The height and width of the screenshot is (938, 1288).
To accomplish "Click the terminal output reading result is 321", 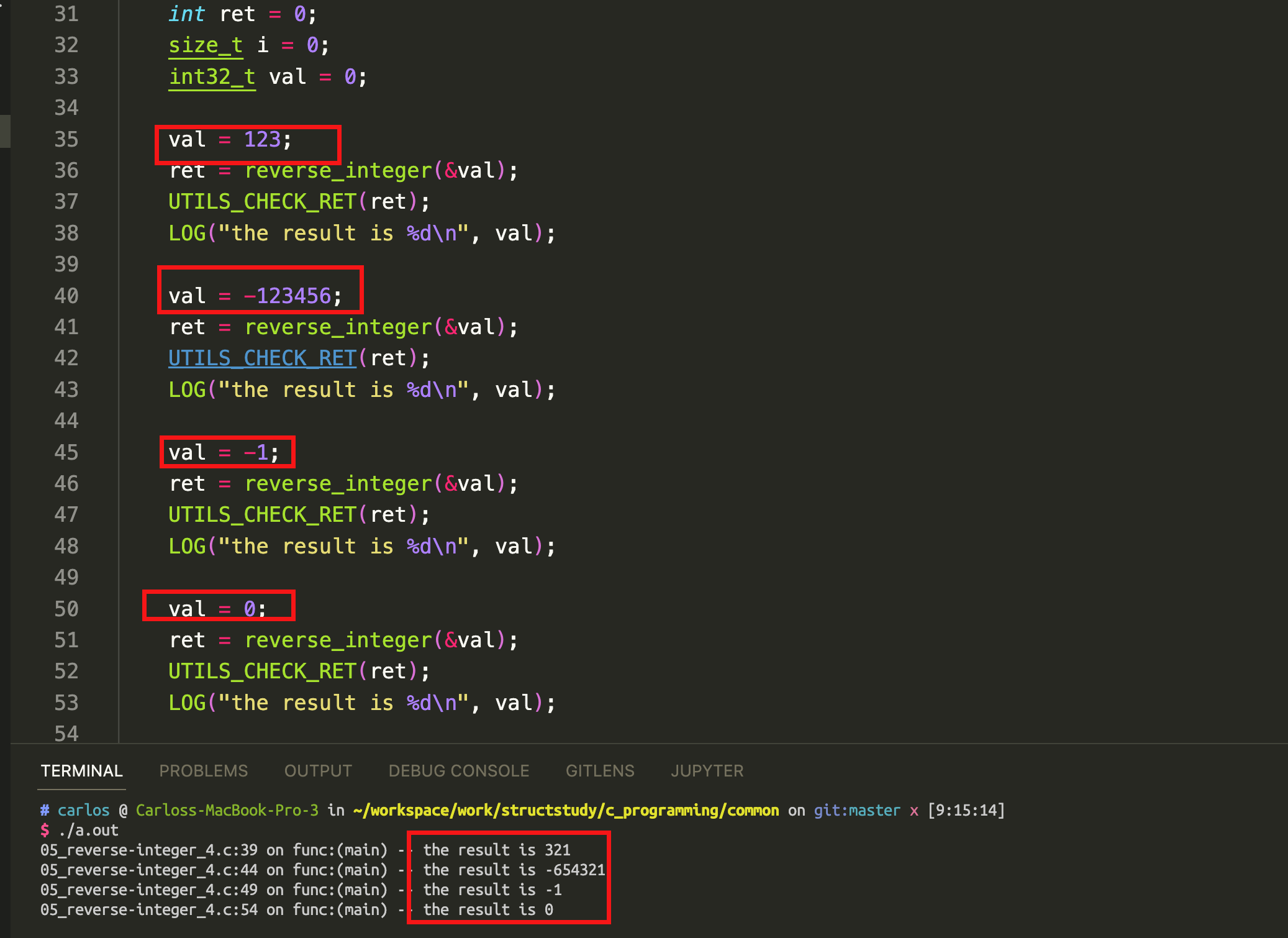I will (497, 850).
